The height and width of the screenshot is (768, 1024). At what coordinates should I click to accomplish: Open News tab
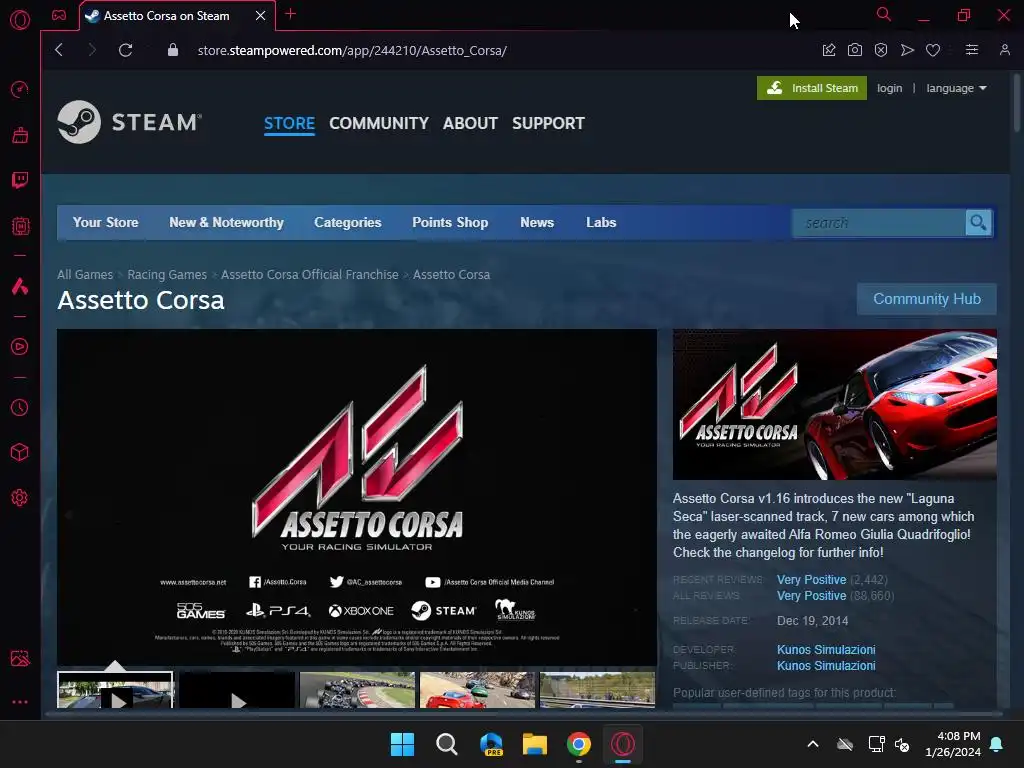point(537,223)
